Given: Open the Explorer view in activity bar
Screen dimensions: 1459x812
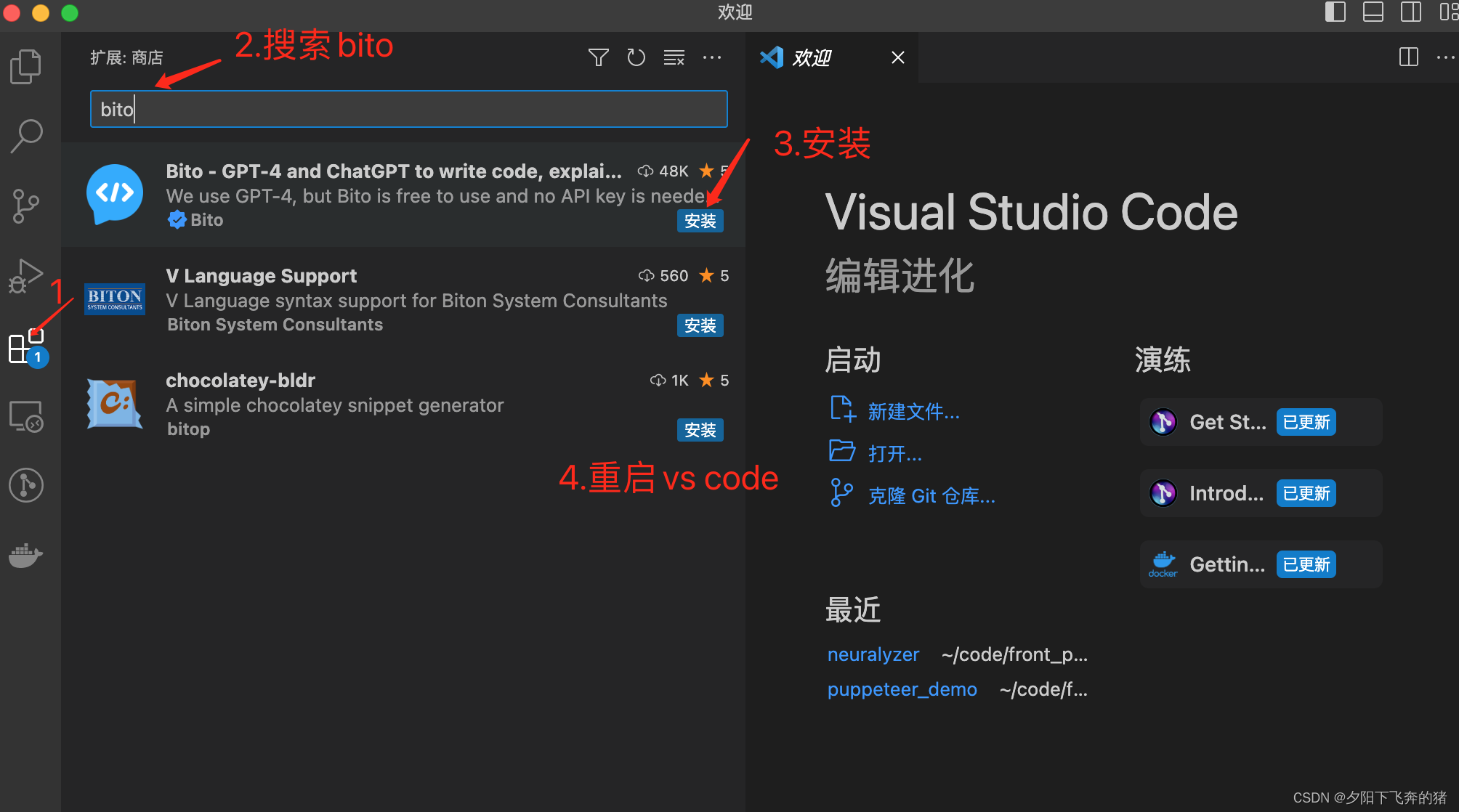Looking at the screenshot, I should [x=26, y=67].
